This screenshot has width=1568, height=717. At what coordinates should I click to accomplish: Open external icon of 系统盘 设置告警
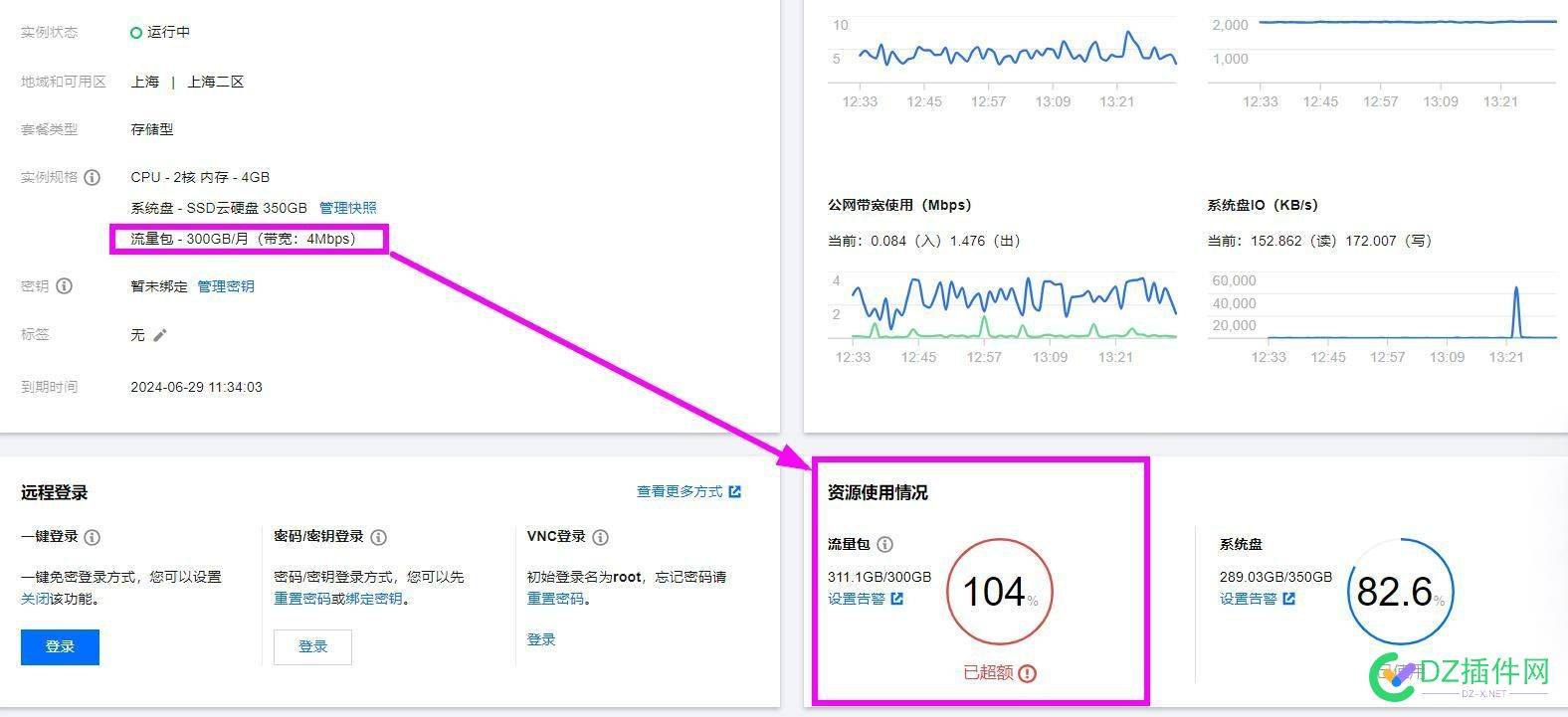[x=1288, y=599]
